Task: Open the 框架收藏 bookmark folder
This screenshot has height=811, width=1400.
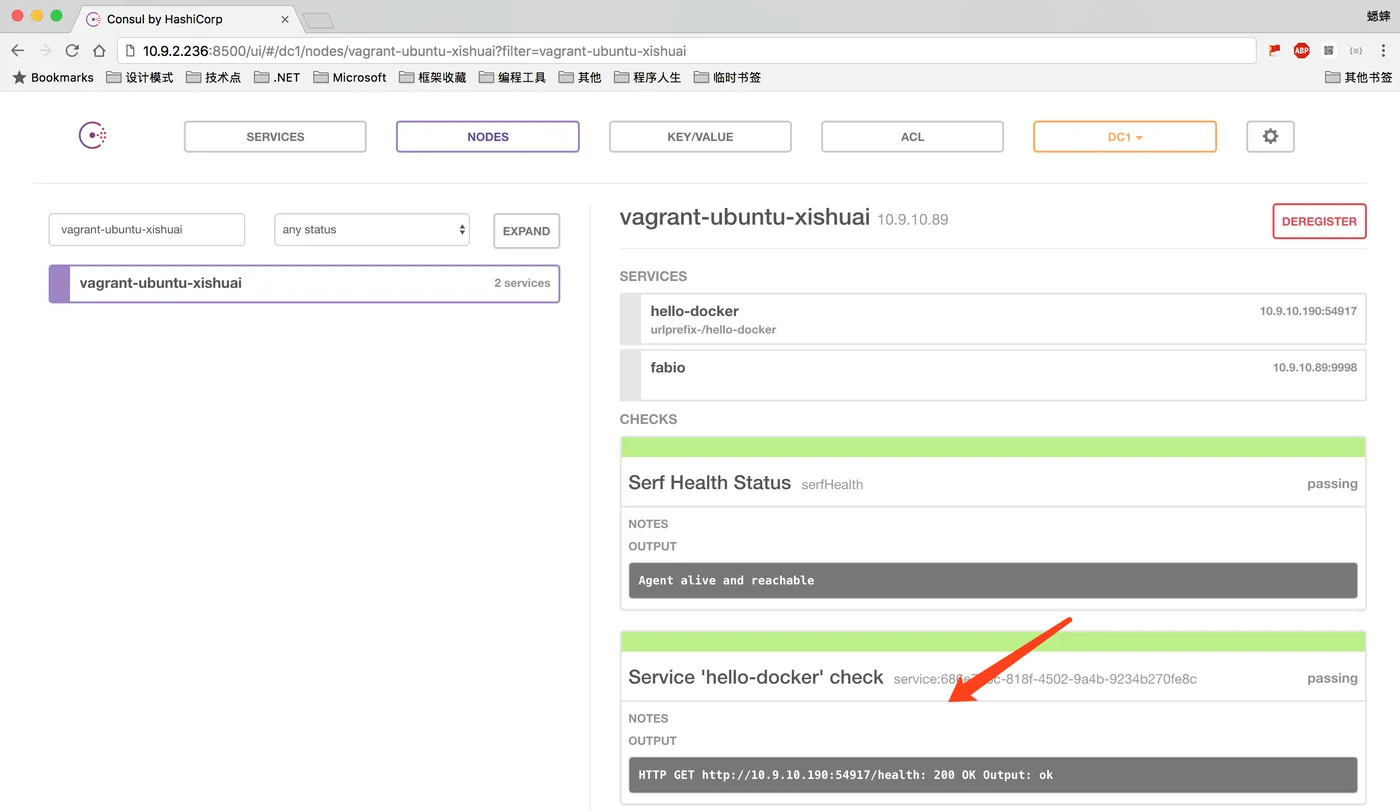Action: [433, 77]
